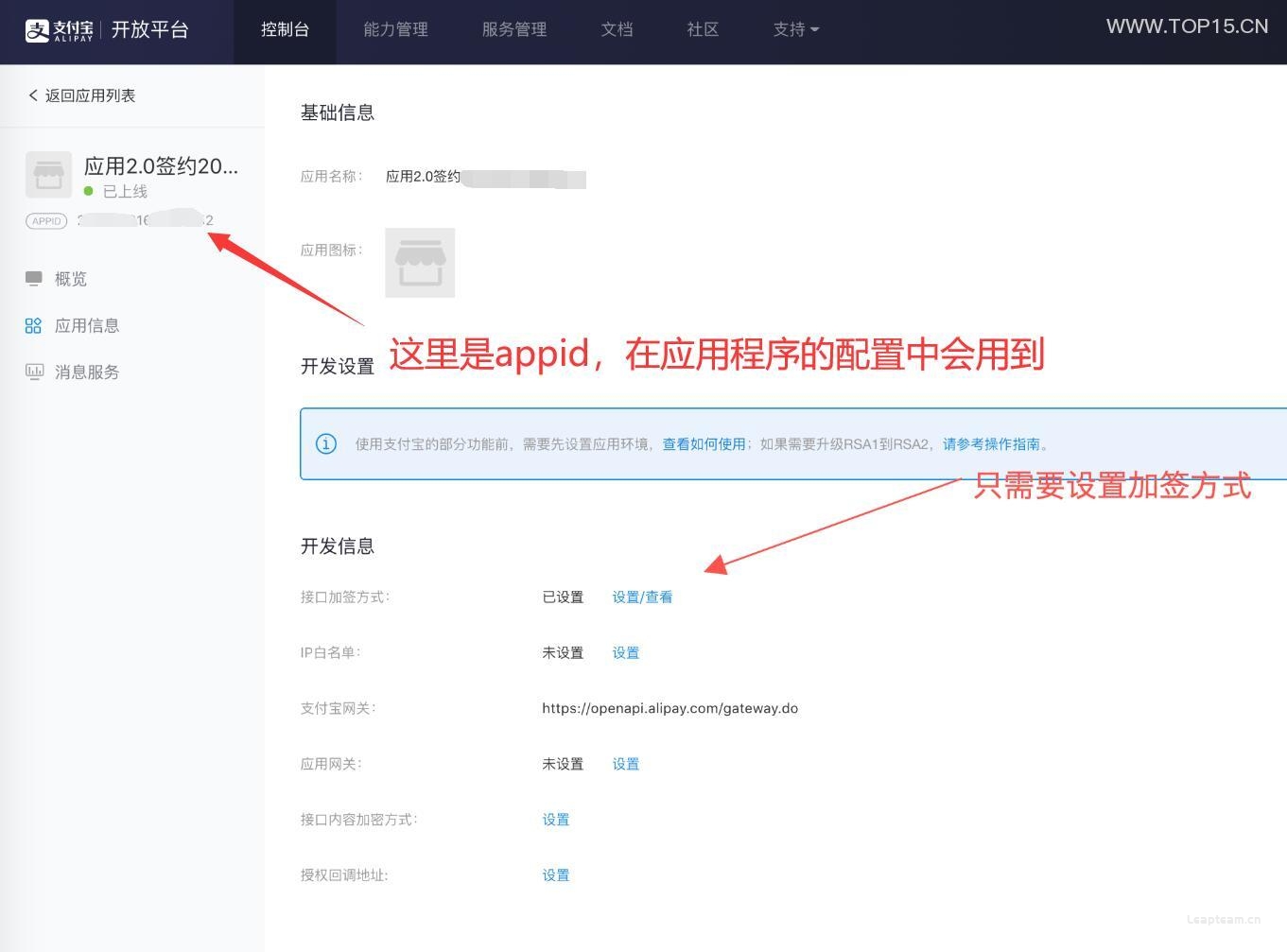Open the 查看如何使用 link

pyautogui.click(x=704, y=444)
